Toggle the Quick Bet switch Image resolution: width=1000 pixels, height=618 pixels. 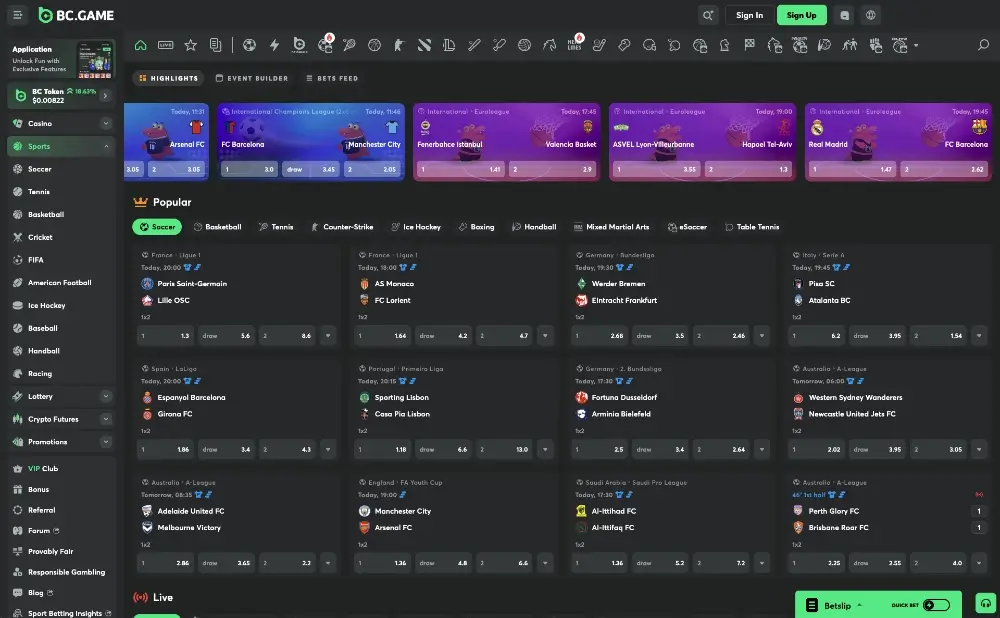tap(936, 605)
